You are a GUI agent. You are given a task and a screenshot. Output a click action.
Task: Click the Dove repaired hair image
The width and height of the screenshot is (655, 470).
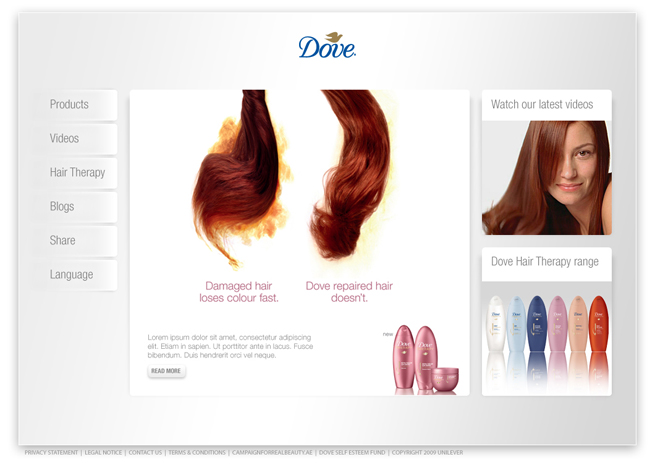(x=351, y=175)
